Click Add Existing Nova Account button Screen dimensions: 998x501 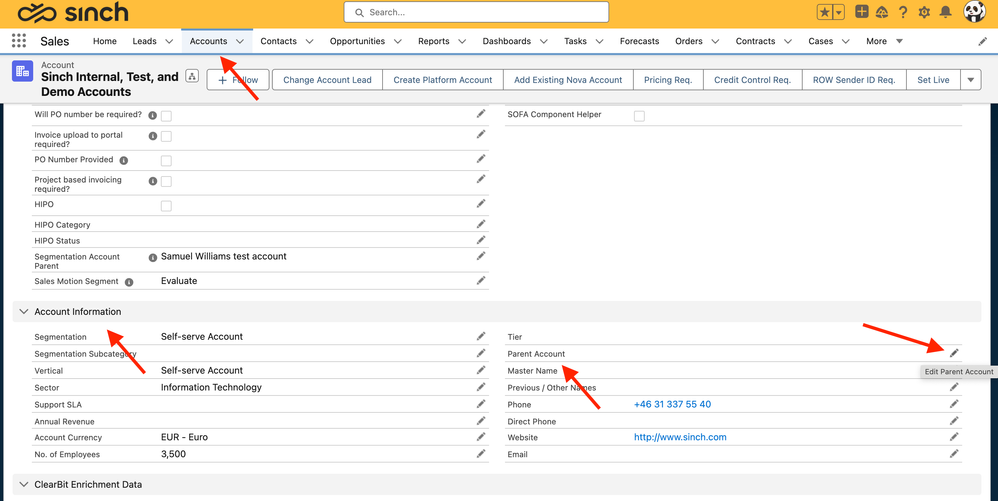pos(568,80)
